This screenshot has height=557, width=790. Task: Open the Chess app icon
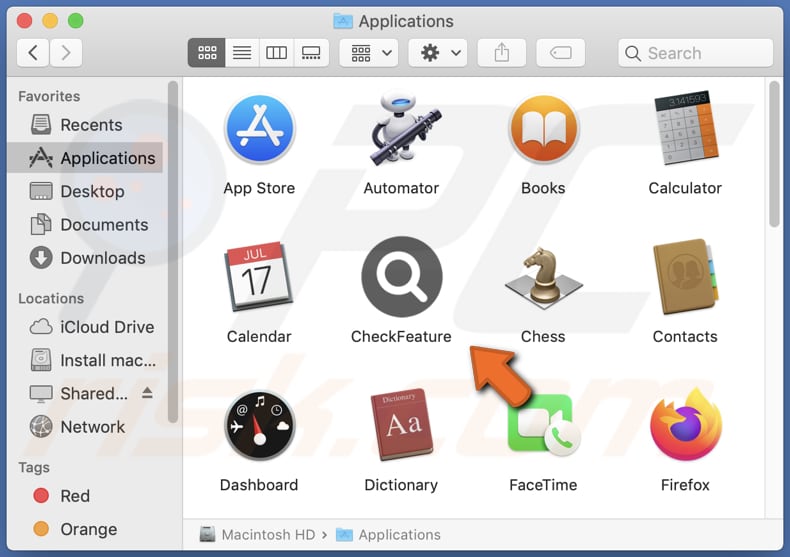543,278
